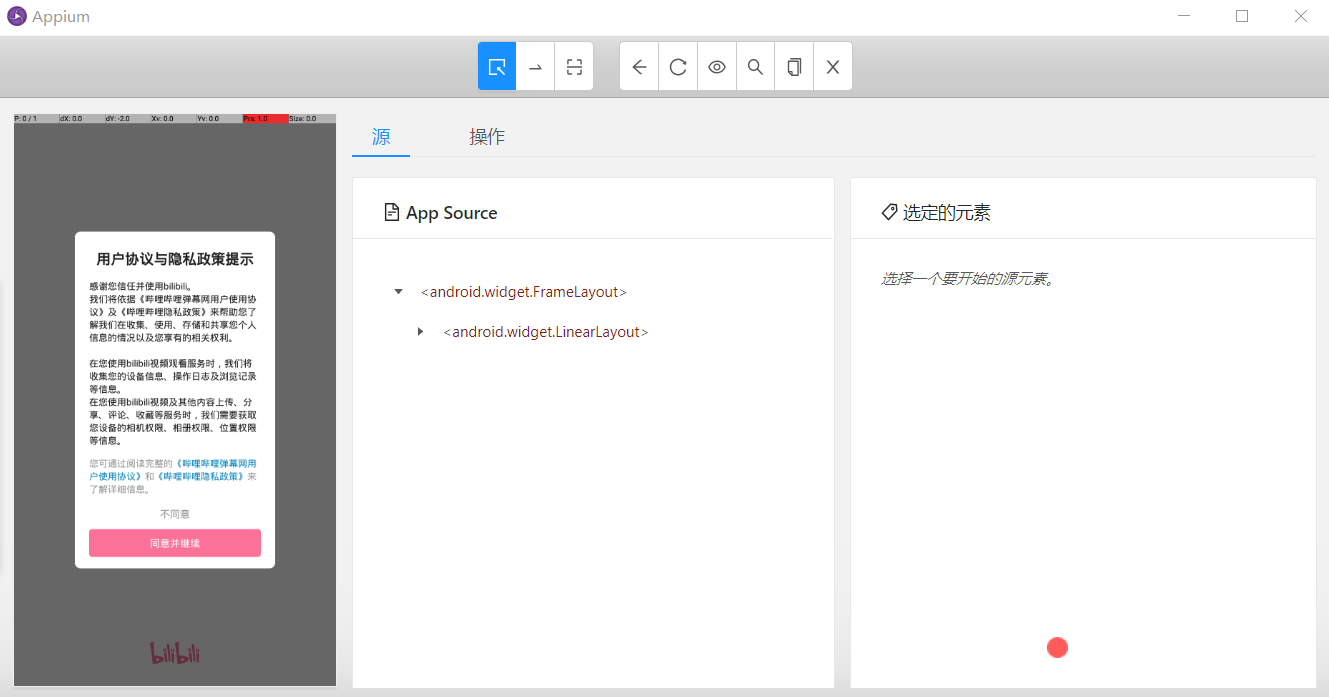Quit session with the X toolbar icon
This screenshot has width=1329, height=697.
tap(832, 67)
